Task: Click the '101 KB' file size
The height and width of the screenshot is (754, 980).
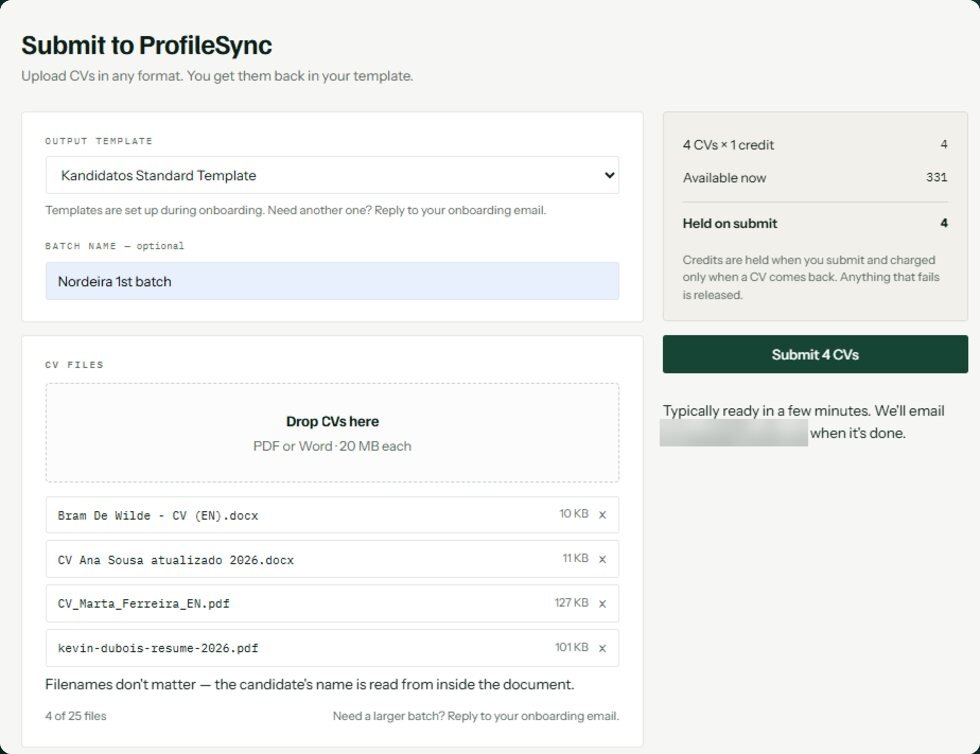Action: tap(572, 647)
